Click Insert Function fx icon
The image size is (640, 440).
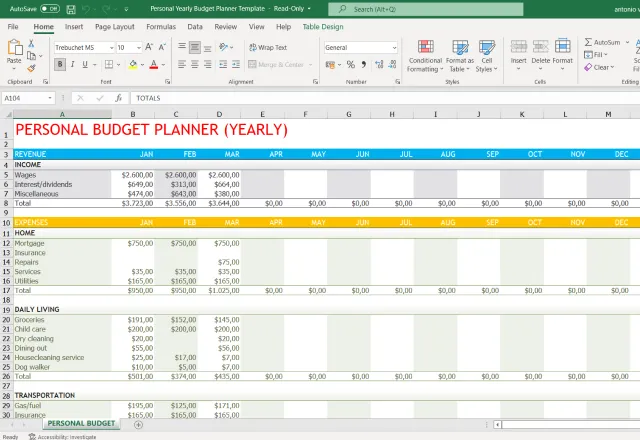pos(118,98)
